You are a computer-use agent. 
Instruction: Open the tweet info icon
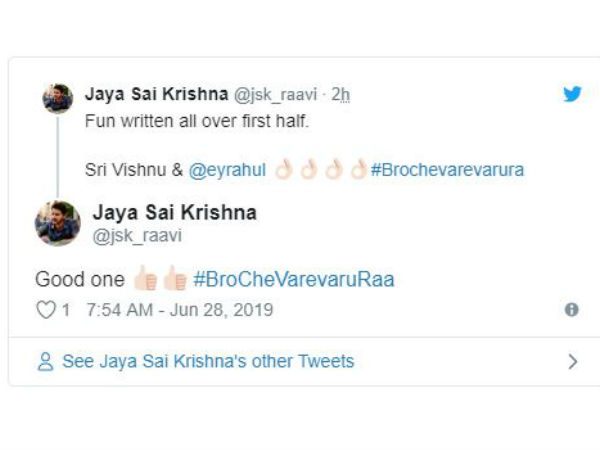[571, 309]
